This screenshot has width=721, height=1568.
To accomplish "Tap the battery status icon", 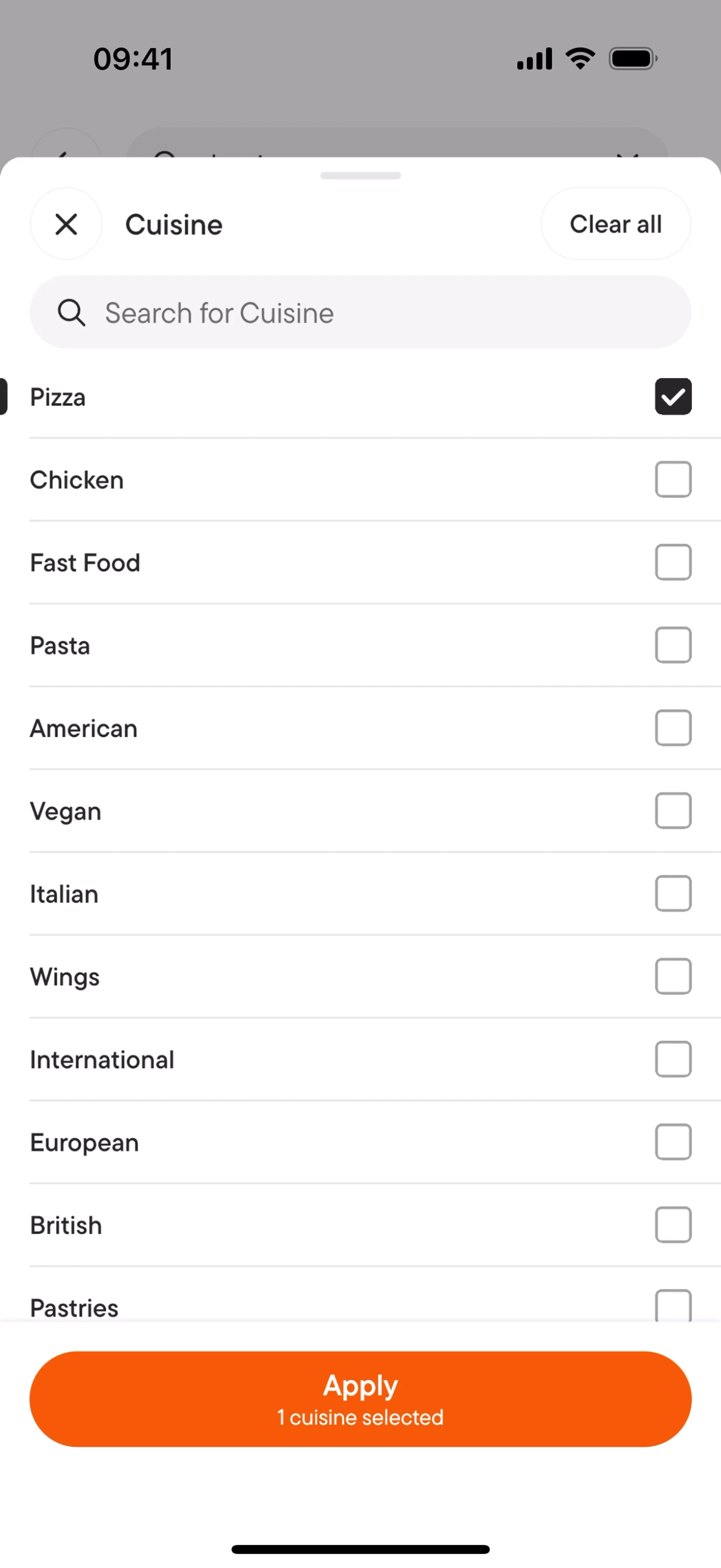I will tap(633, 59).
